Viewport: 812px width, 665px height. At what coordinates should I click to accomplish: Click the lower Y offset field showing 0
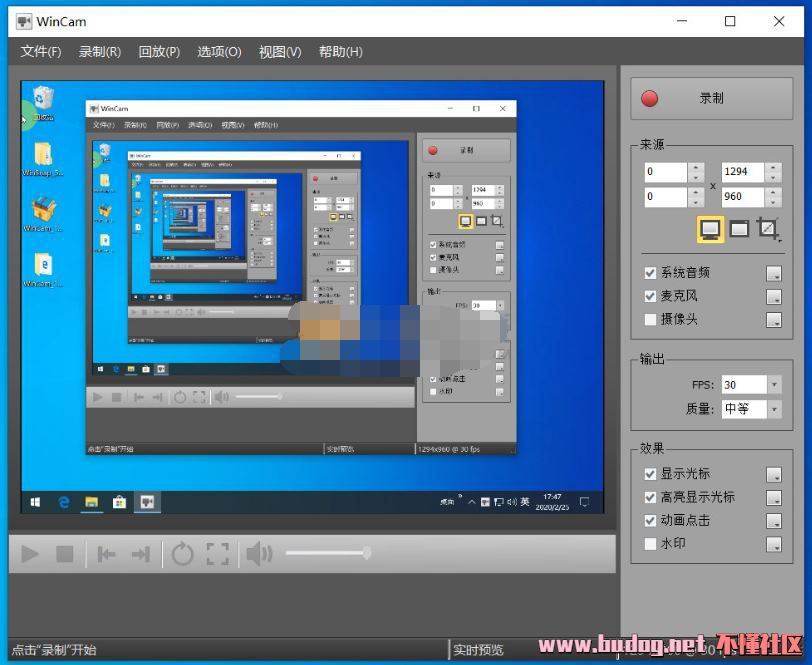(665, 197)
